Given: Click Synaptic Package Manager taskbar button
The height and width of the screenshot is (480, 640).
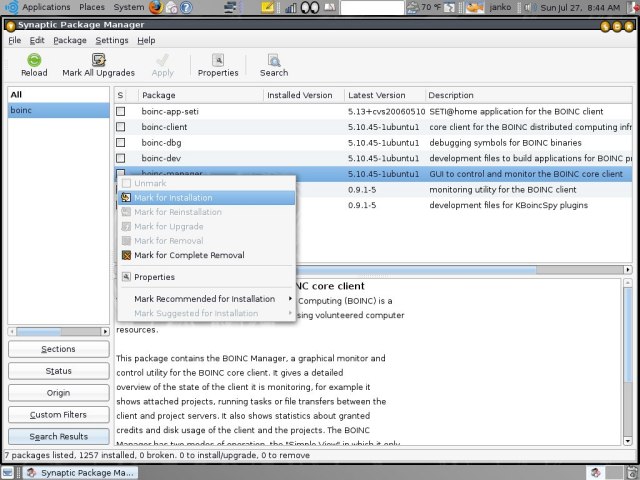Looking at the screenshot, I should [x=80, y=473].
